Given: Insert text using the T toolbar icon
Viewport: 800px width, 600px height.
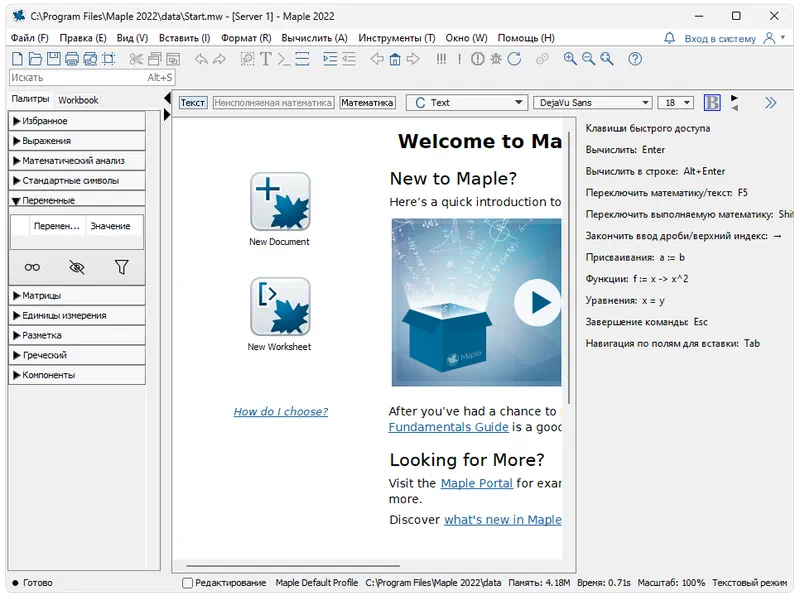Looking at the screenshot, I should (x=266, y=59).
